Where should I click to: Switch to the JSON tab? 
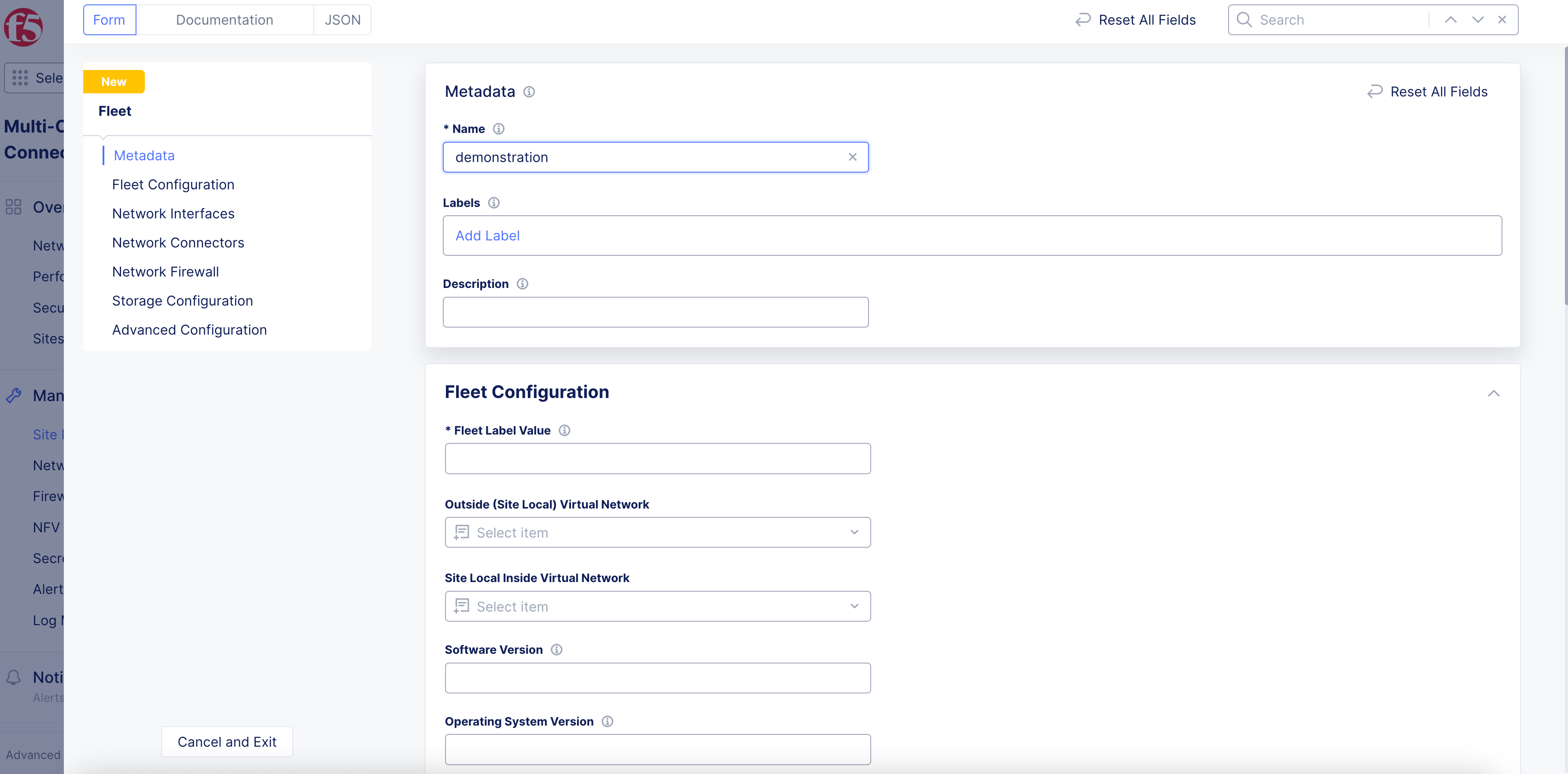[x=342, y=19]
